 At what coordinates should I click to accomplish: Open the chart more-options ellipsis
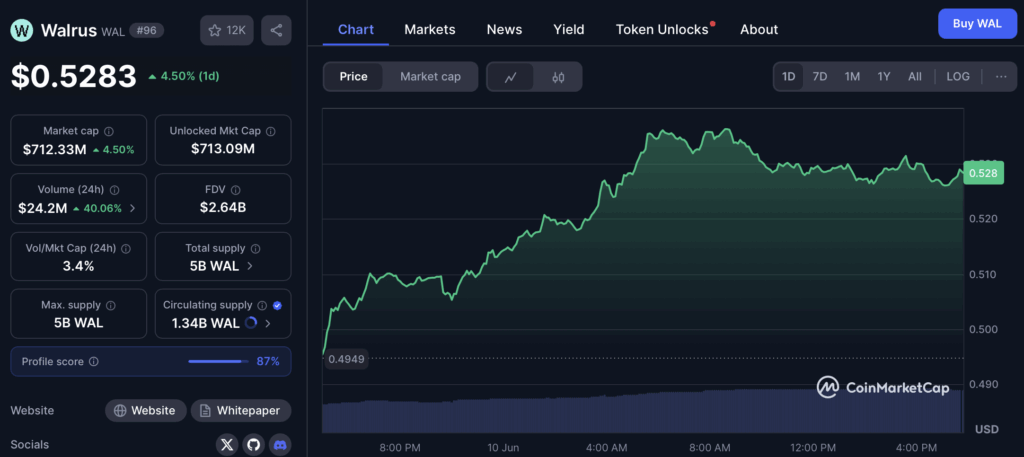pos(1001,76)
